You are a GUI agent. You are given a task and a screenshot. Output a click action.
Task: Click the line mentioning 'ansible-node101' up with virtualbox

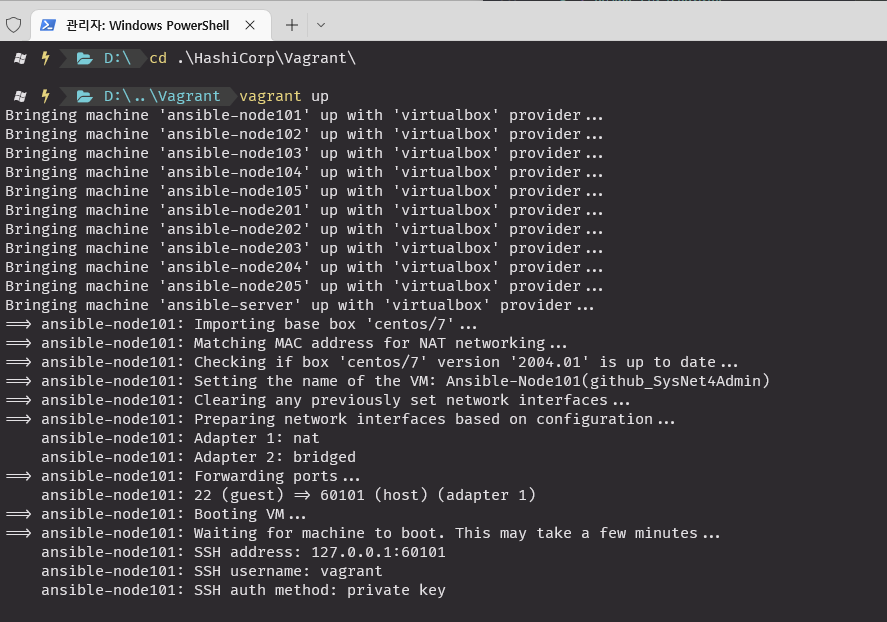pos(304,115)
